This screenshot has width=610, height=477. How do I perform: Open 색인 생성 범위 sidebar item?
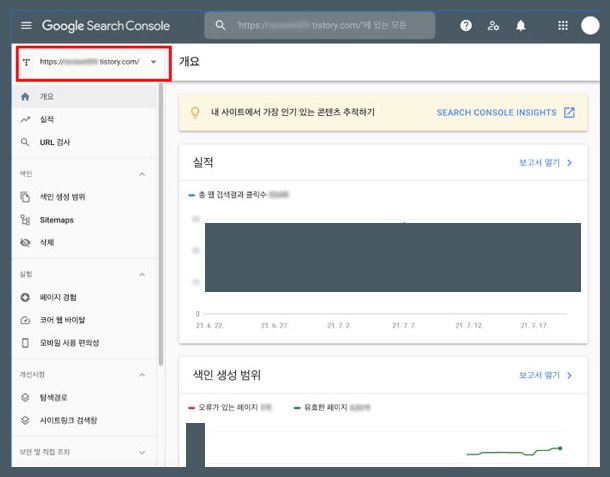pos(84,197)
